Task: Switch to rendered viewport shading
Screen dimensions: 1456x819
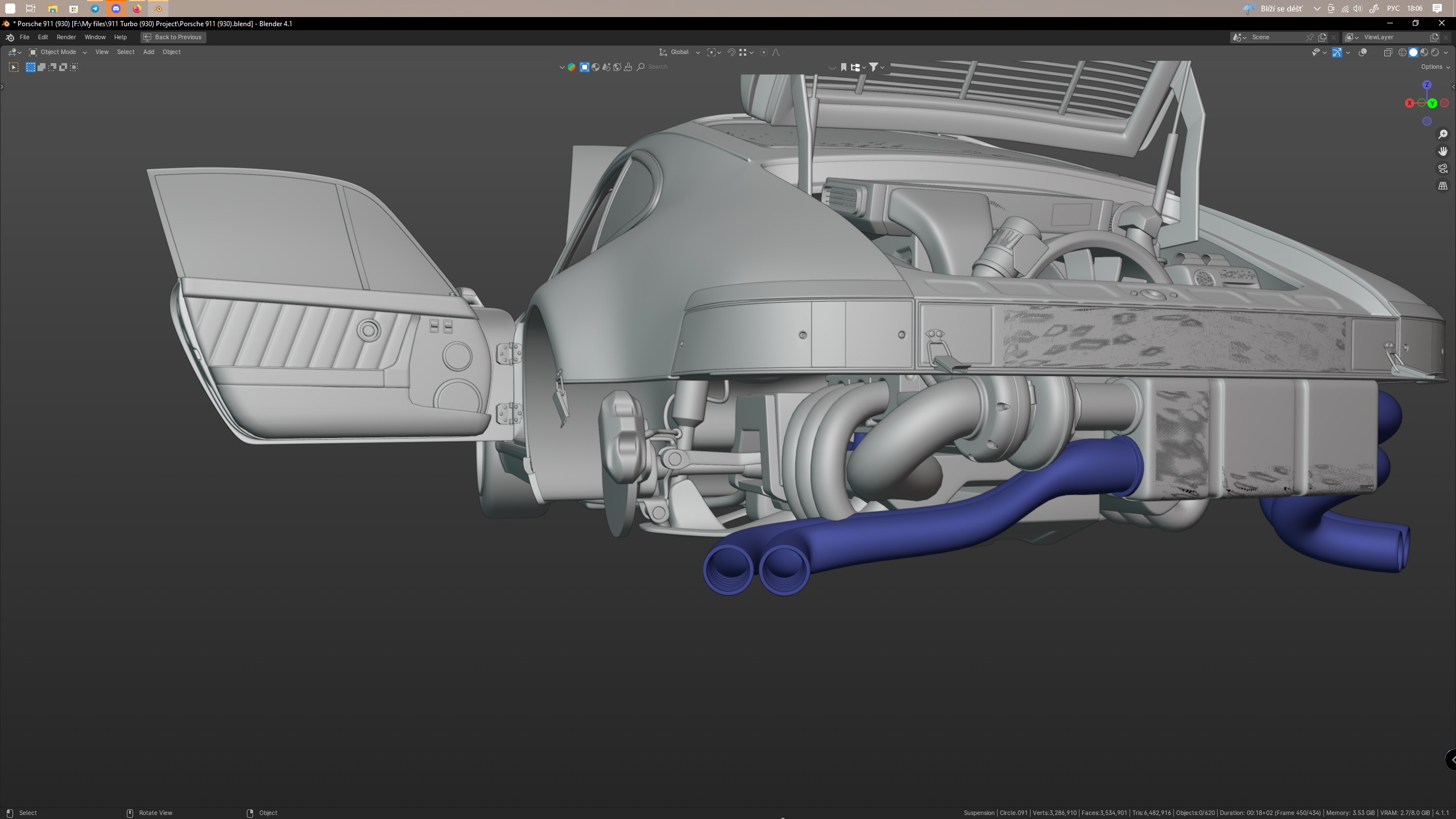Action: 1435,52
